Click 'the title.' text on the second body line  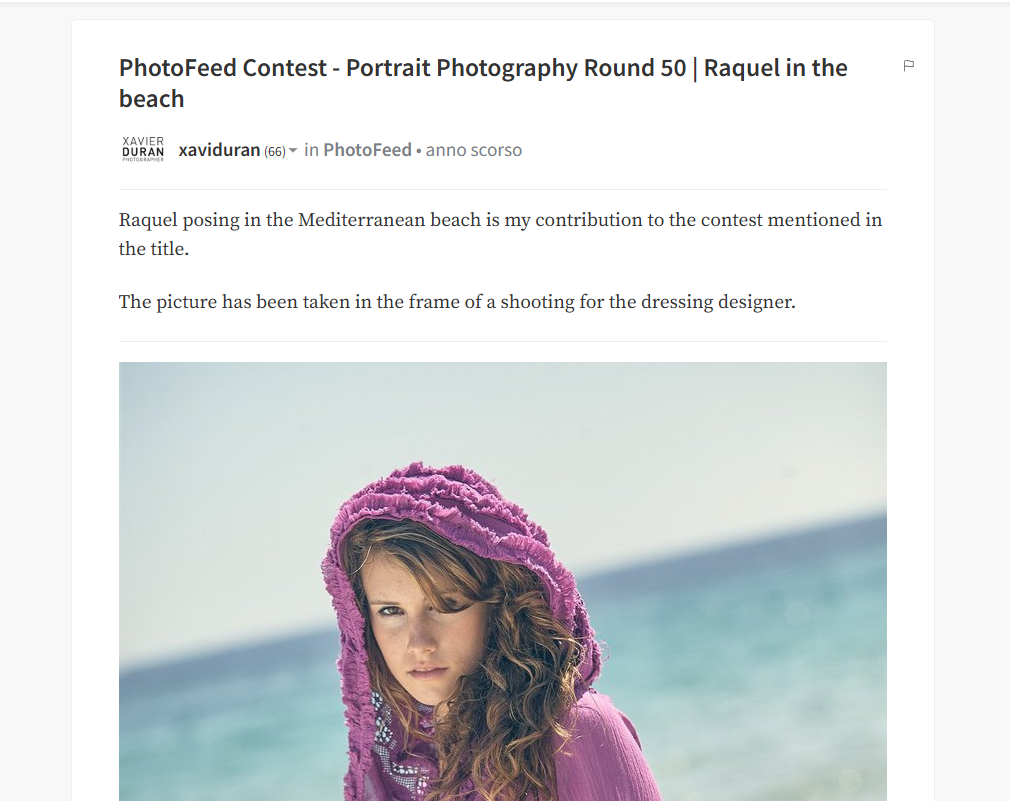(153, 249)
